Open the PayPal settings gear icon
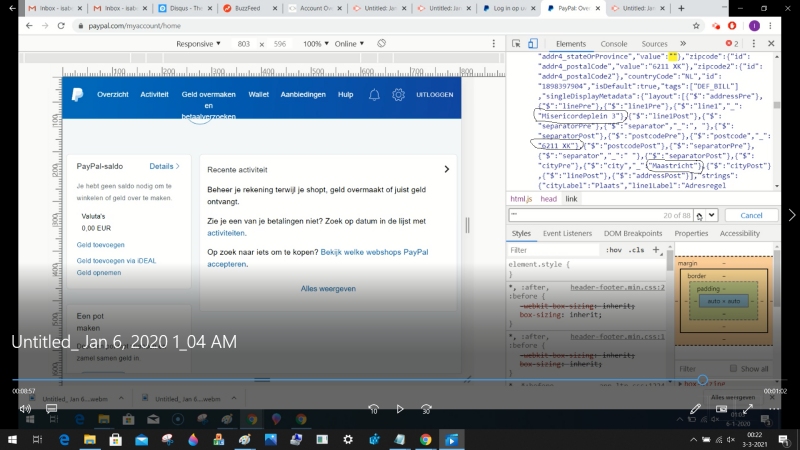Image resolution: width=800 pixels, height=450 pixels. (x=398, y=94)
